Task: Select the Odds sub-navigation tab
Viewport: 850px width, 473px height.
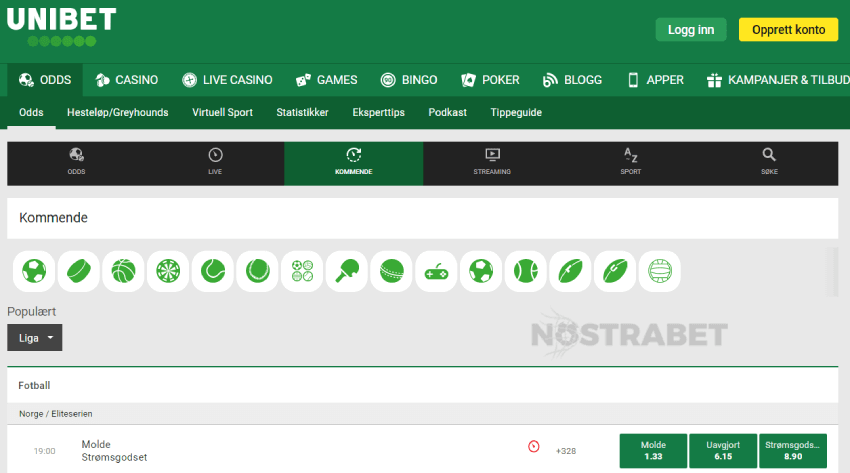Action: point(31,112)
